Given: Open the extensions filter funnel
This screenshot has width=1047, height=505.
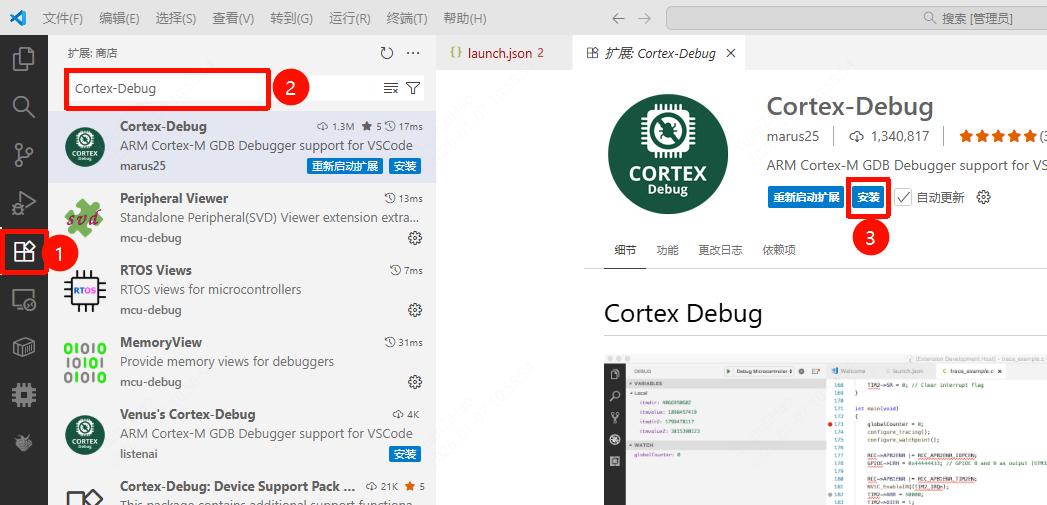Looking at the screenshot, I should [413, 89].
